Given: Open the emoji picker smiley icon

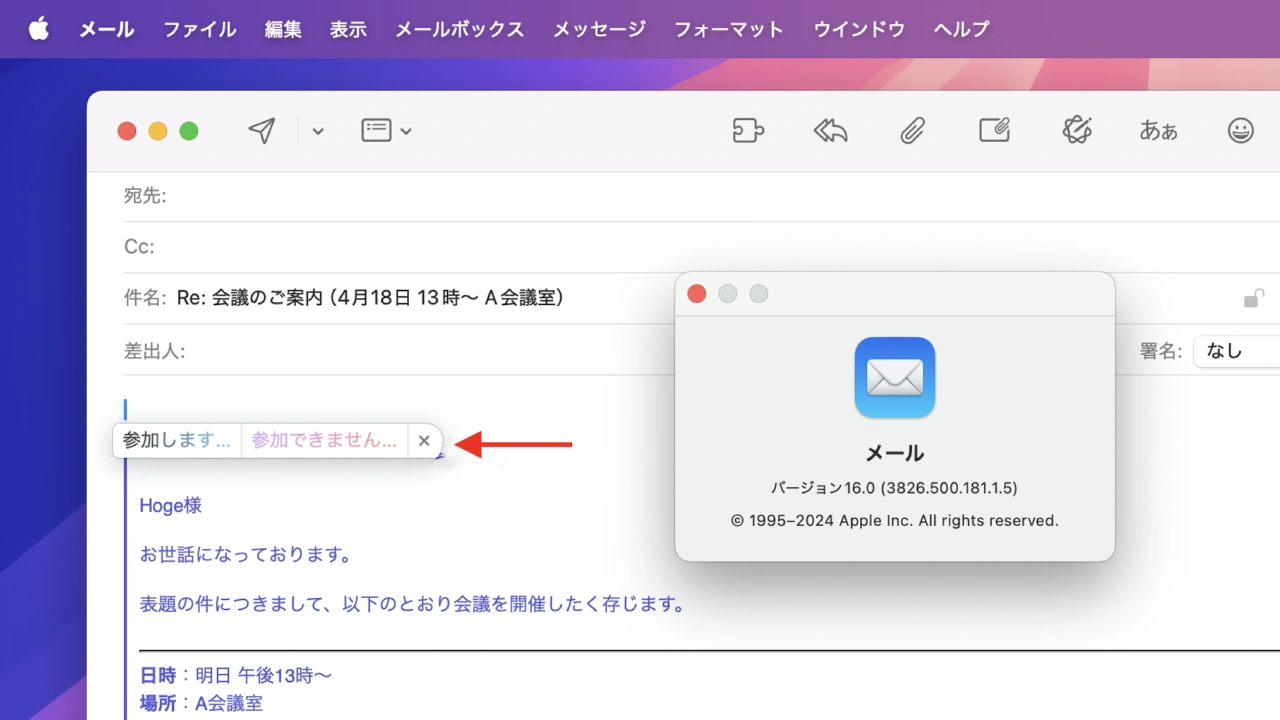Looking at the screenshot, I should (x=1240, y=131).
